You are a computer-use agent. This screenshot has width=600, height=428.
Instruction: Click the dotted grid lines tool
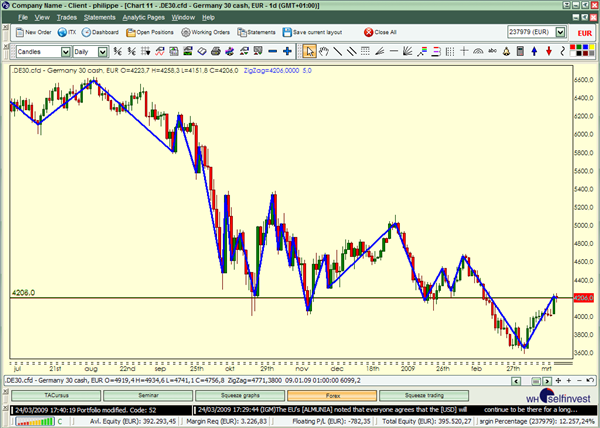[365, 51]
